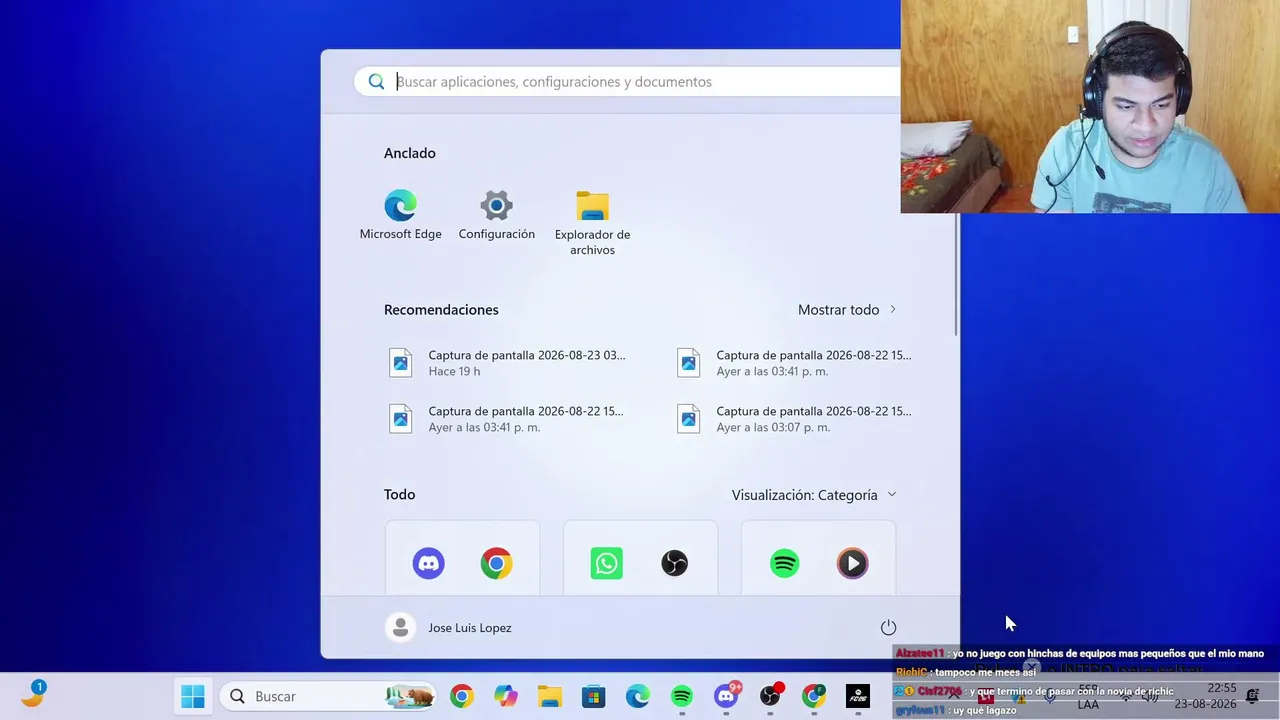1280x720 pixels.
Task: Expand the Visualización: Categoría dropdown
Action: tap(814, 495)
